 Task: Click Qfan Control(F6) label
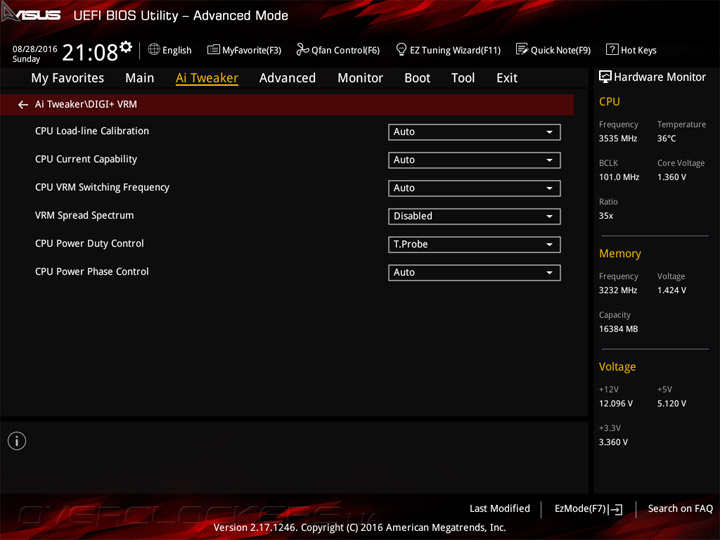[346, 50]
